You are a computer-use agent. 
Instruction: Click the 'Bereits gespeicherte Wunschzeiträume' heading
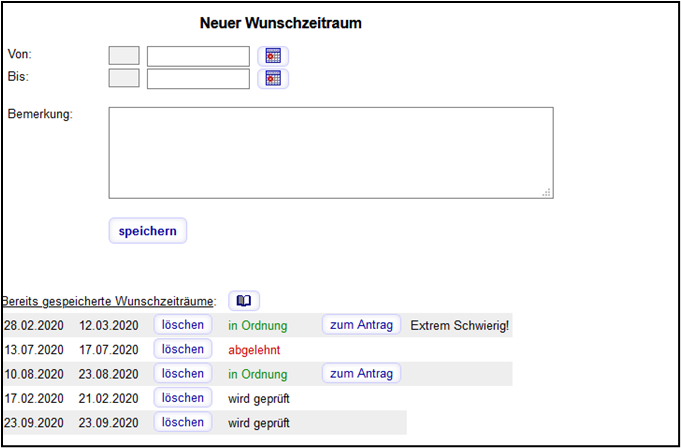(108, 301)
